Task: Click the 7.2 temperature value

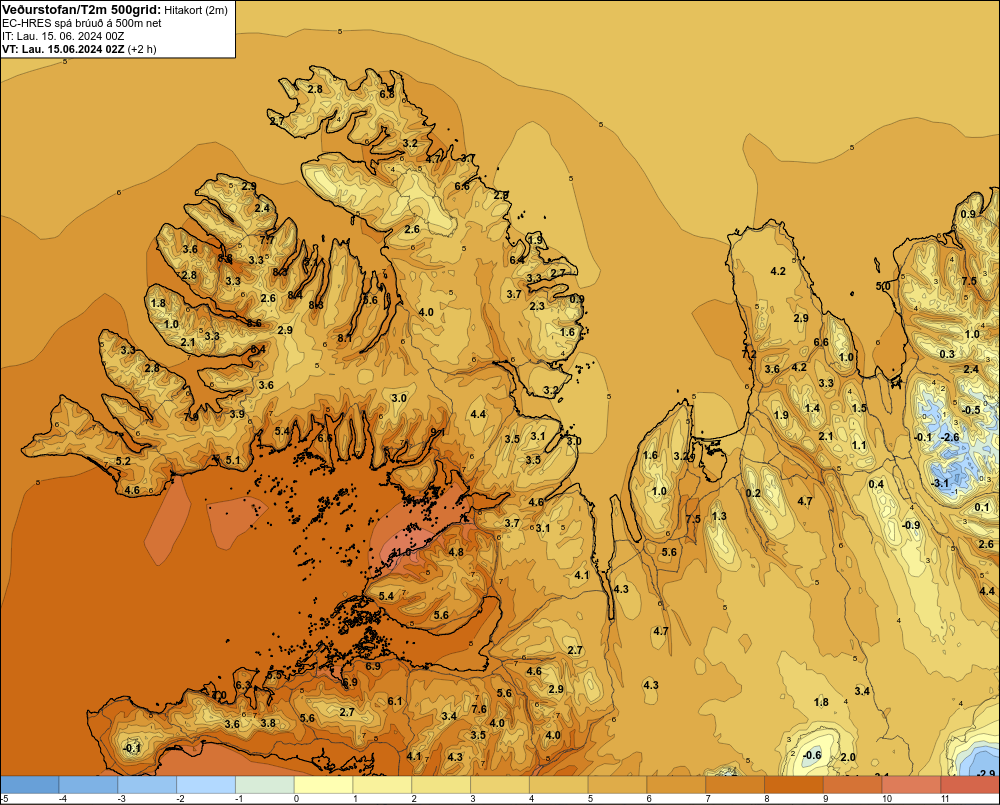Action: pyautogui.click(x=749, y=353)
